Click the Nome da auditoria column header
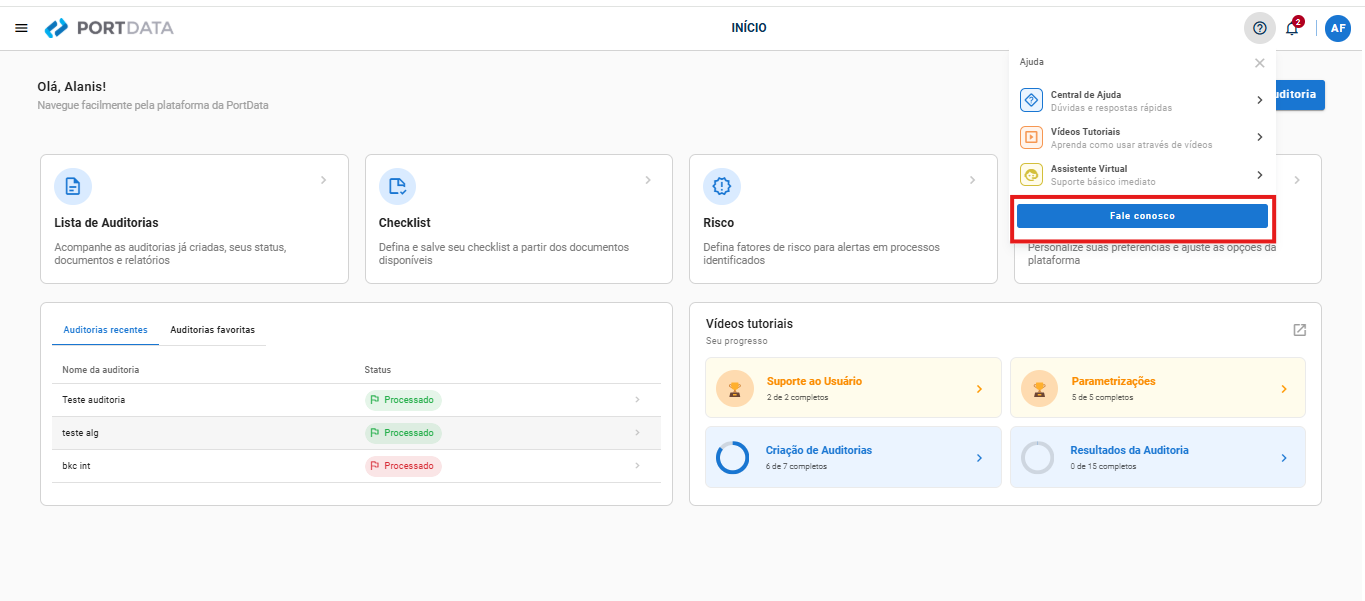 tap(100, 370)
